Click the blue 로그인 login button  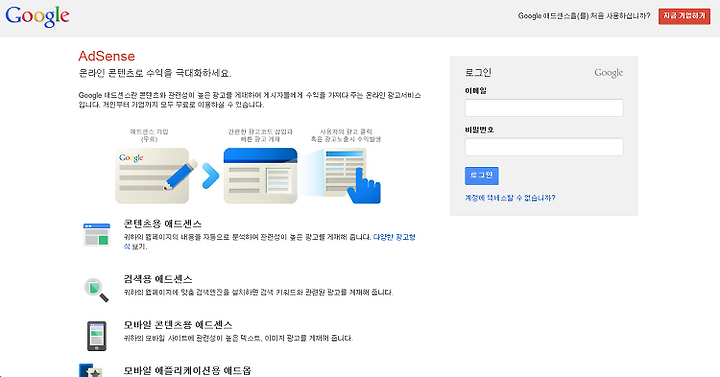click(x=481, y=175)
